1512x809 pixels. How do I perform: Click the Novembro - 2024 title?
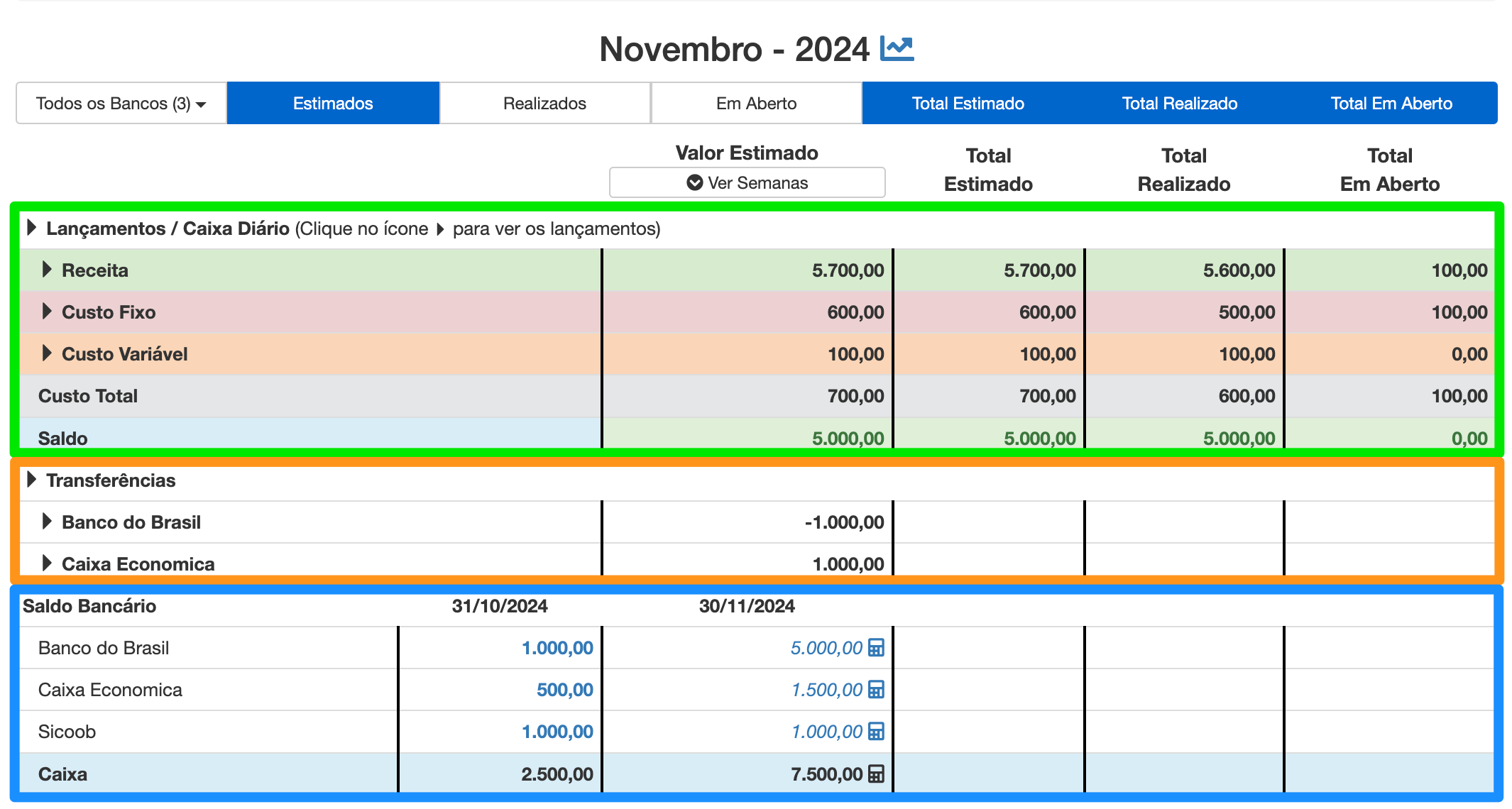[x=734, y=49]
